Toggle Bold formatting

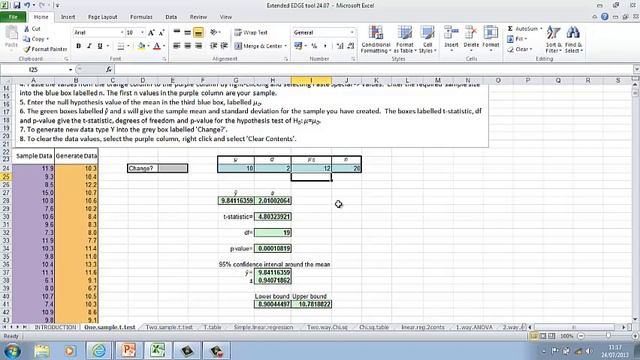pos(78,46)
